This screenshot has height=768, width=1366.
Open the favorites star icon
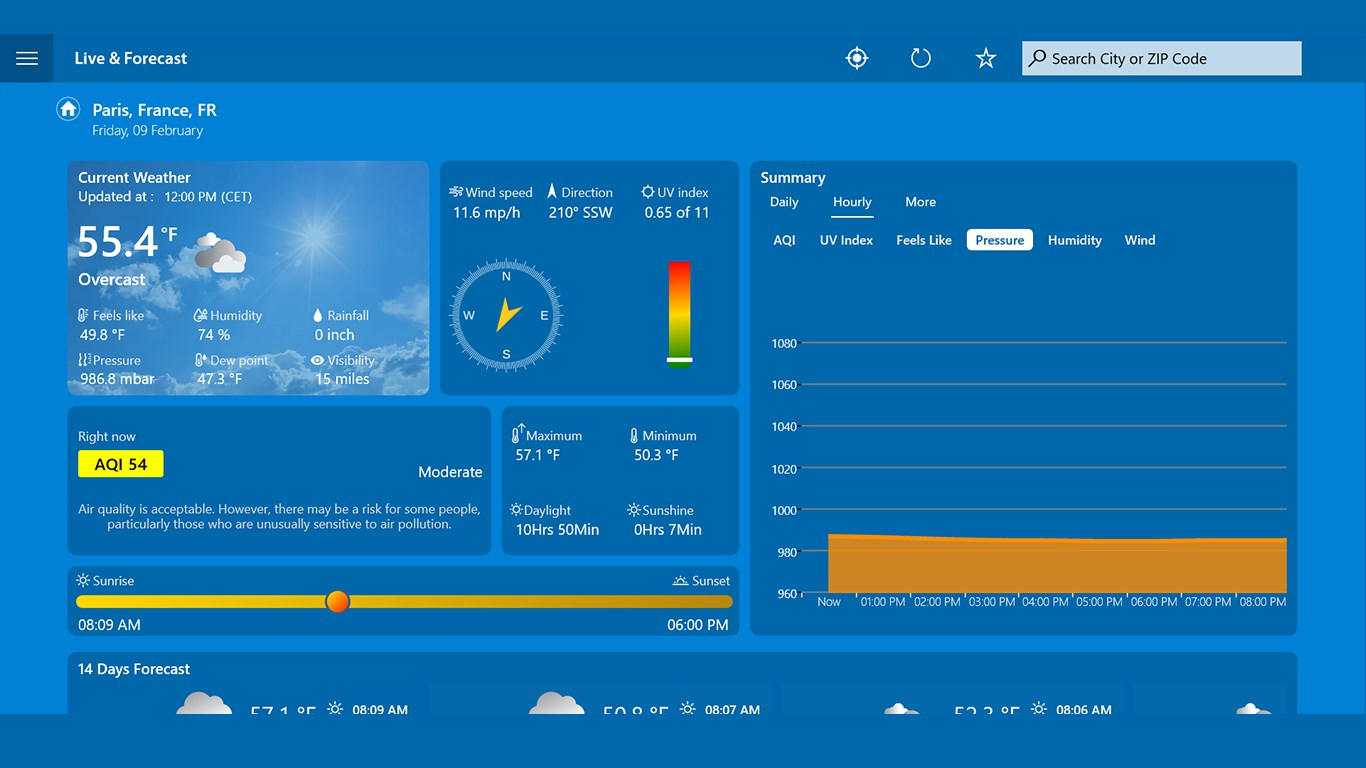click(985, 58)
